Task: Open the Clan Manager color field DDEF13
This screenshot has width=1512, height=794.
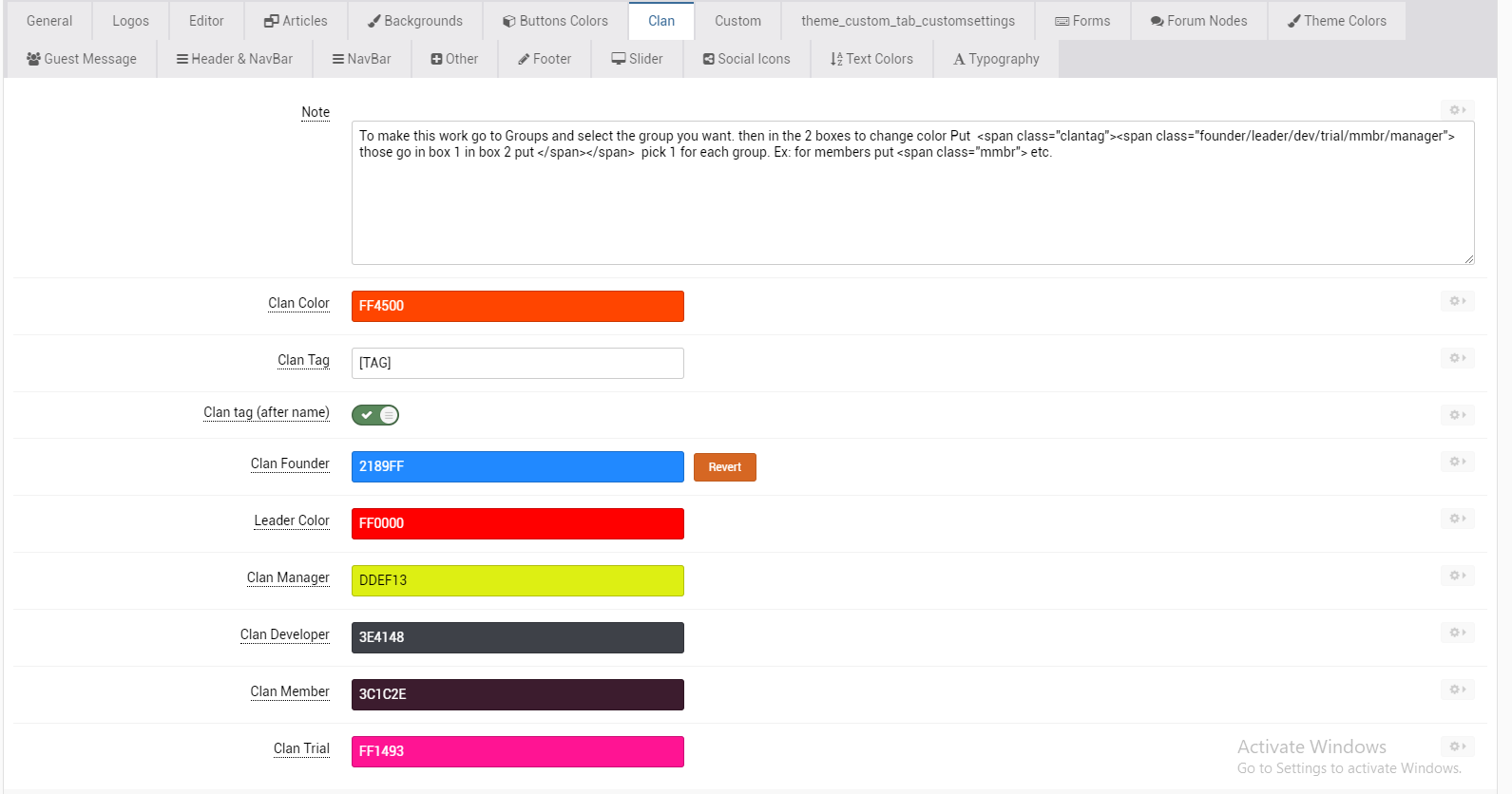Action: (518, 580)
